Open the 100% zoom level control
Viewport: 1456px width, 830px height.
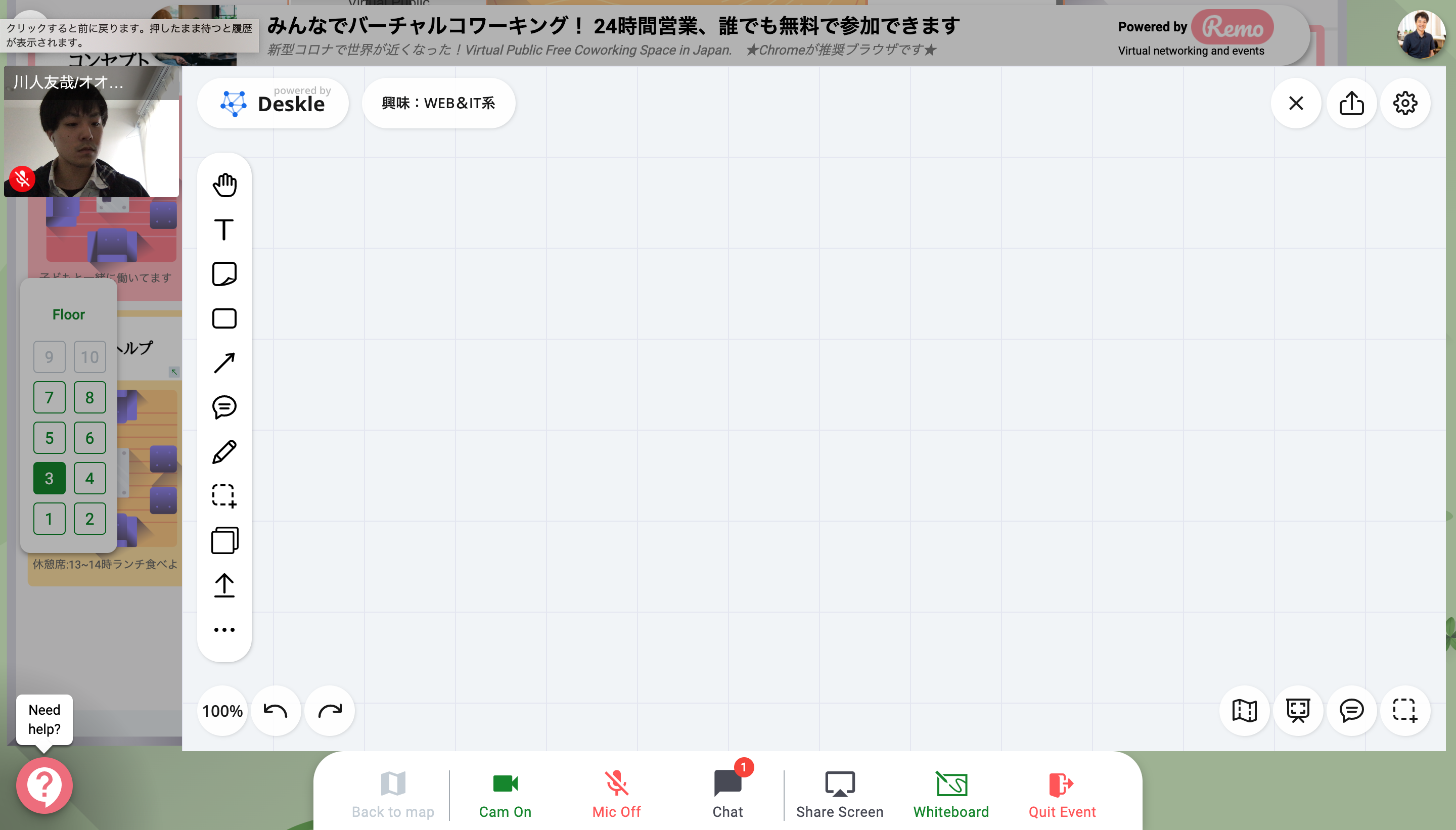222,711
